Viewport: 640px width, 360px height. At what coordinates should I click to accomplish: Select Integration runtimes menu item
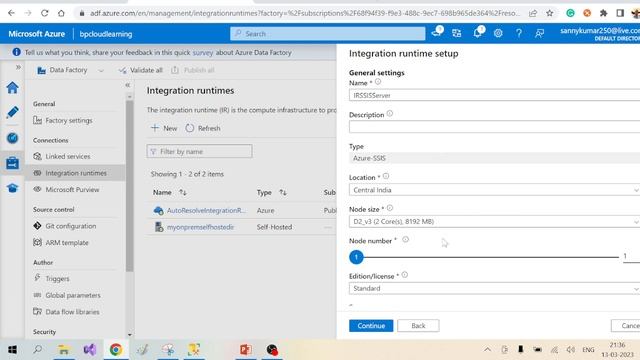tap(76, 173)
